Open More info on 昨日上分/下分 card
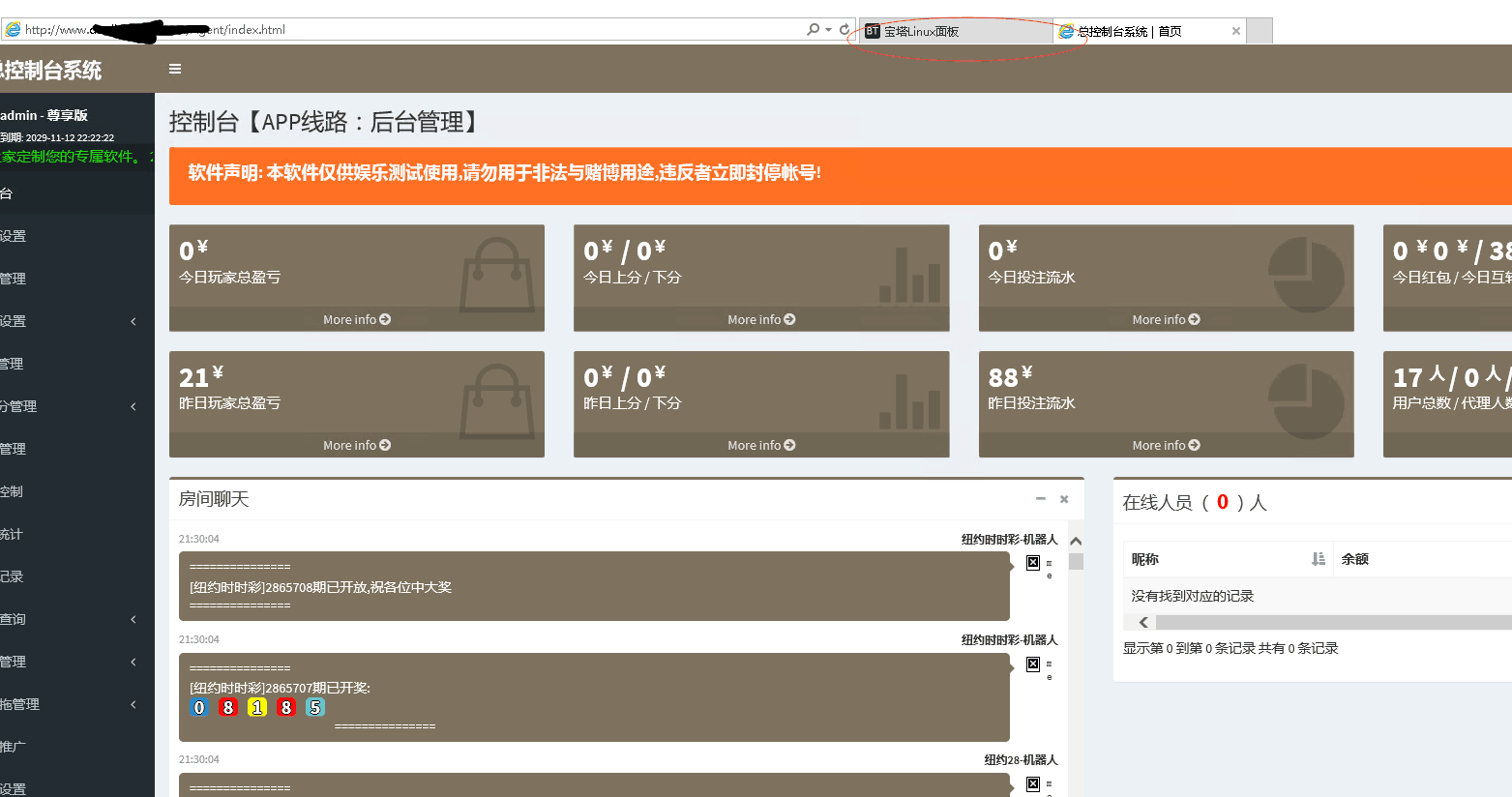The width and height of the screenshot is (1512, 797). pyautogui.click(x=761, y=445)
